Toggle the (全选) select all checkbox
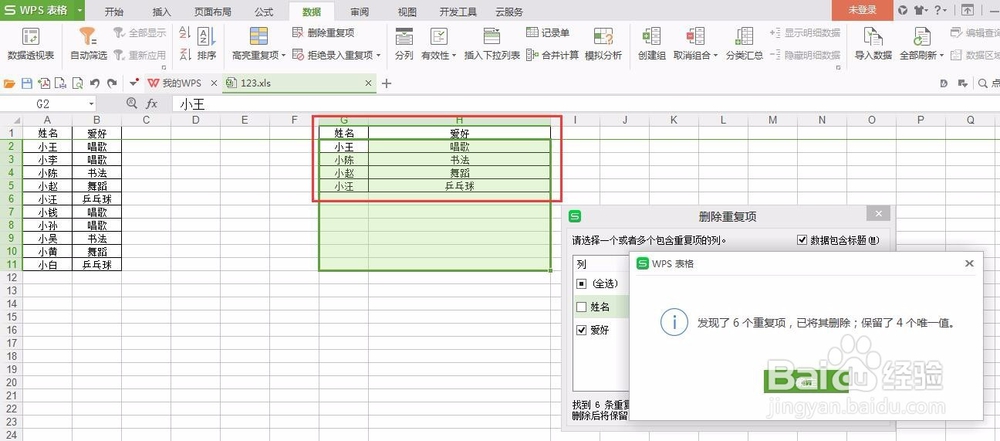This screenshot has width=1000, height=441. point(581,283)
